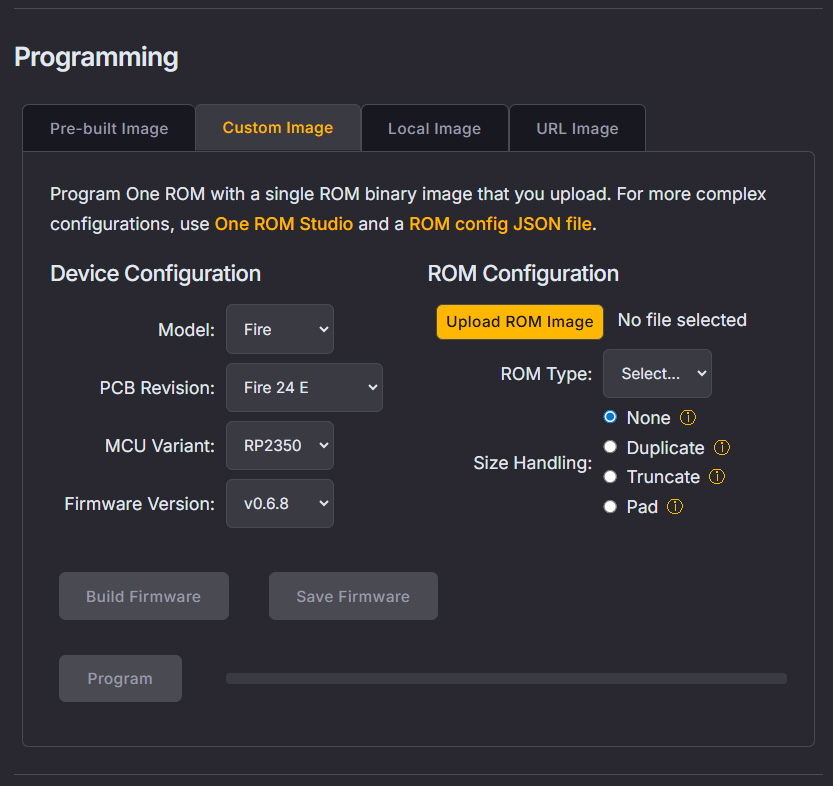This screenshot has height=786, width=833.
Task: Expand the PCB Revision dropdown
Action: [304, 387]
